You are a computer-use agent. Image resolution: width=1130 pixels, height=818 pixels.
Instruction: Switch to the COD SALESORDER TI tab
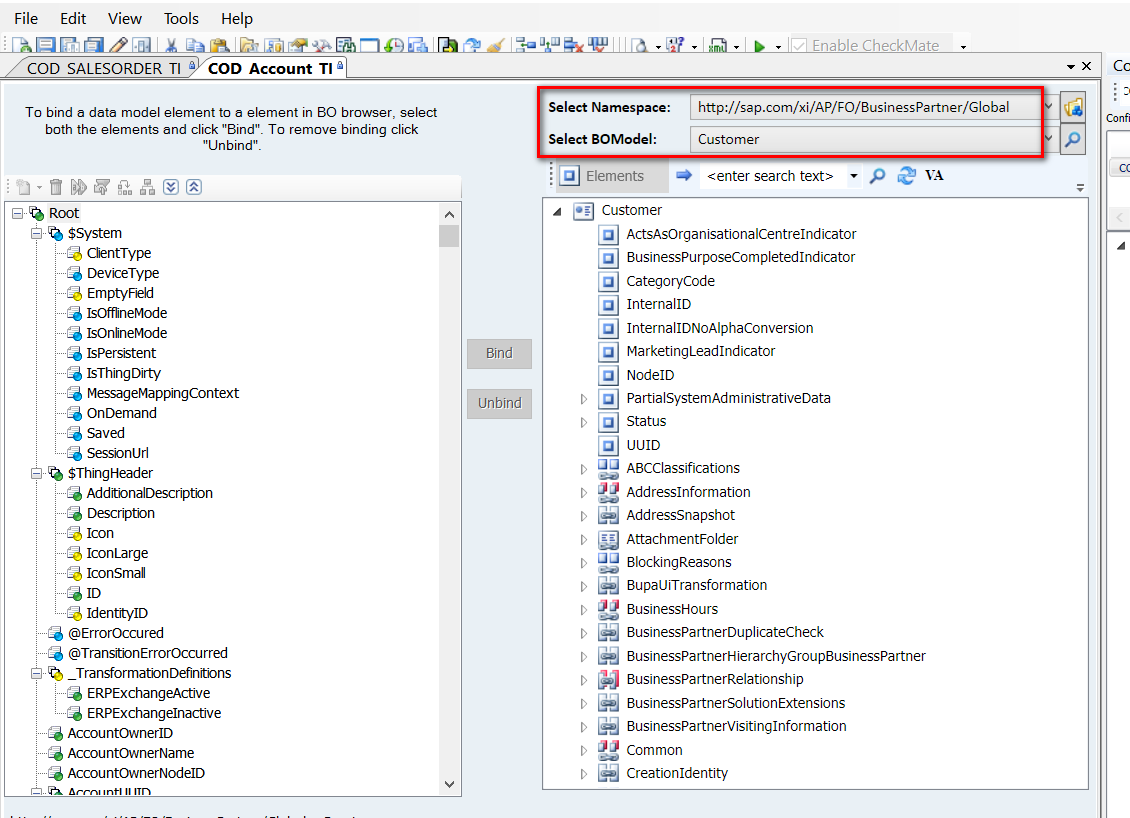(104, 68)
